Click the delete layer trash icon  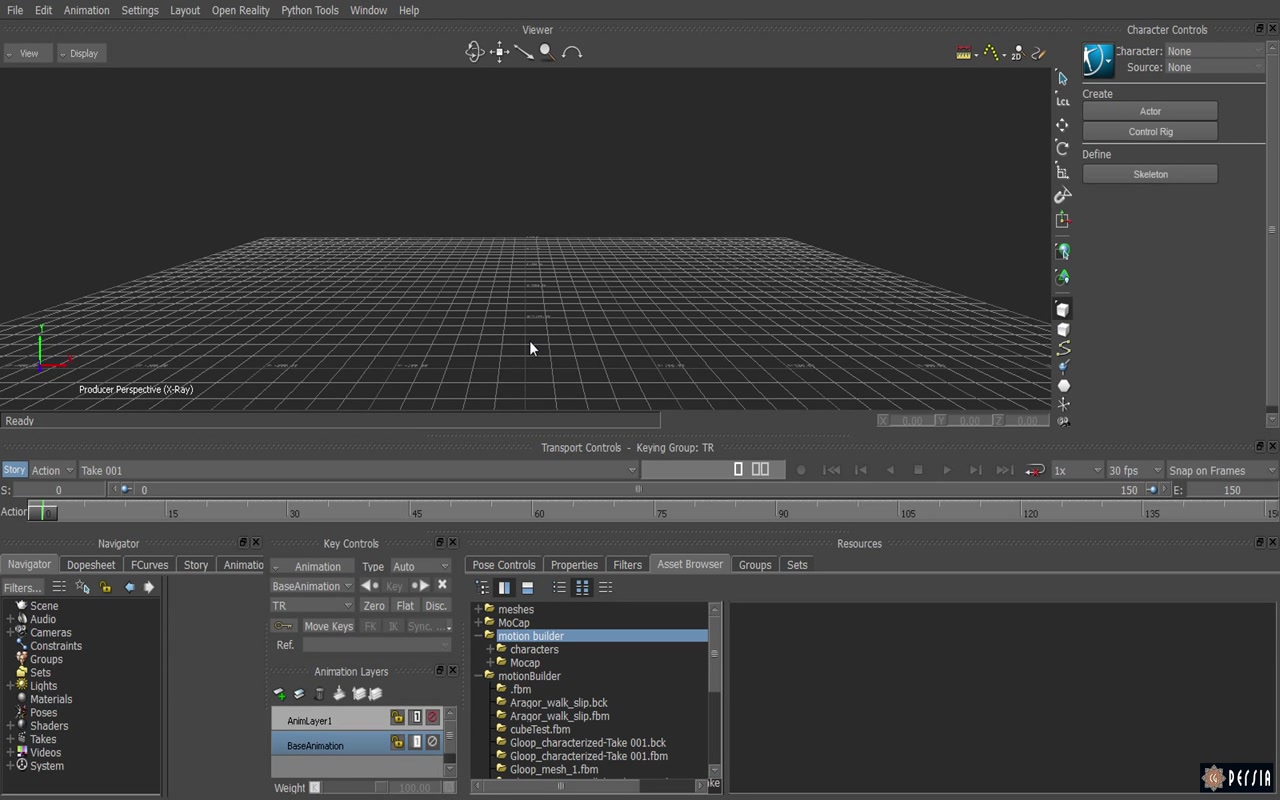pos(318,693)
